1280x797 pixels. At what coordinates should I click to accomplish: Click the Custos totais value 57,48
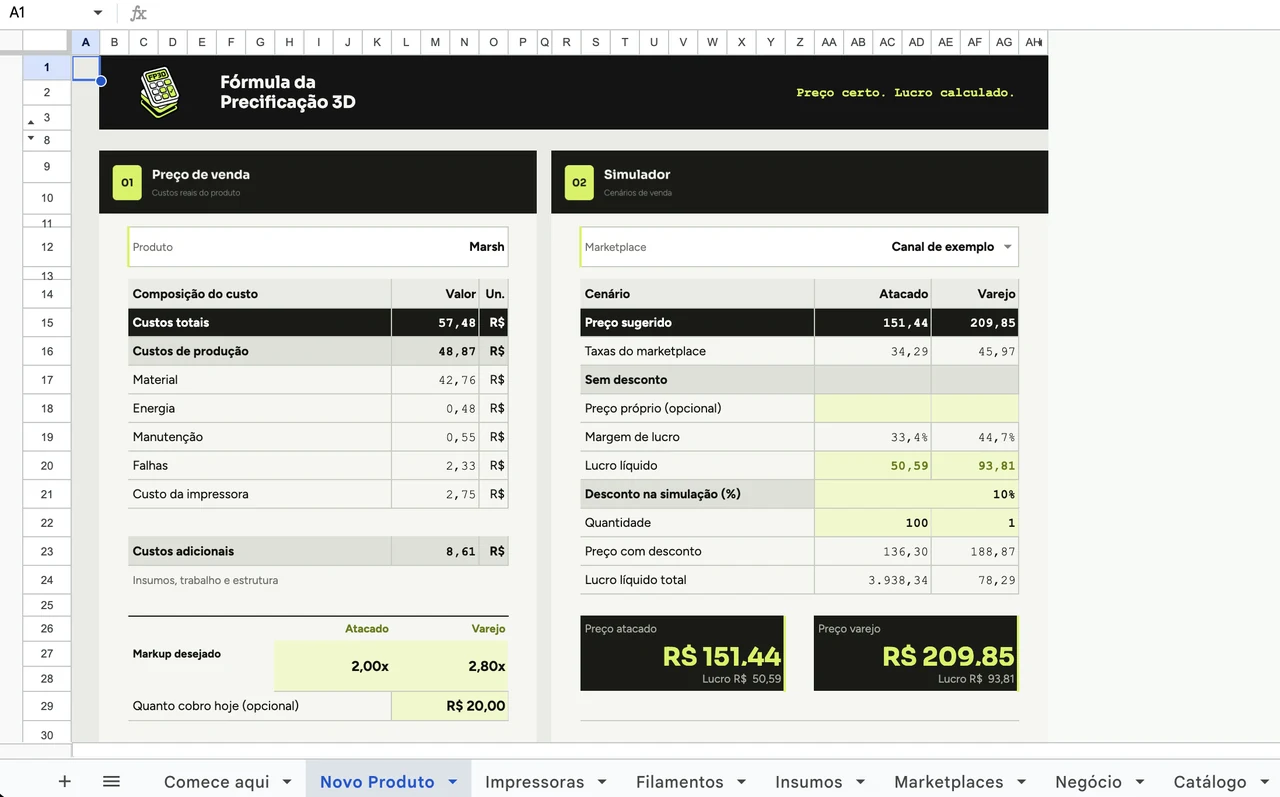[436, 323]
